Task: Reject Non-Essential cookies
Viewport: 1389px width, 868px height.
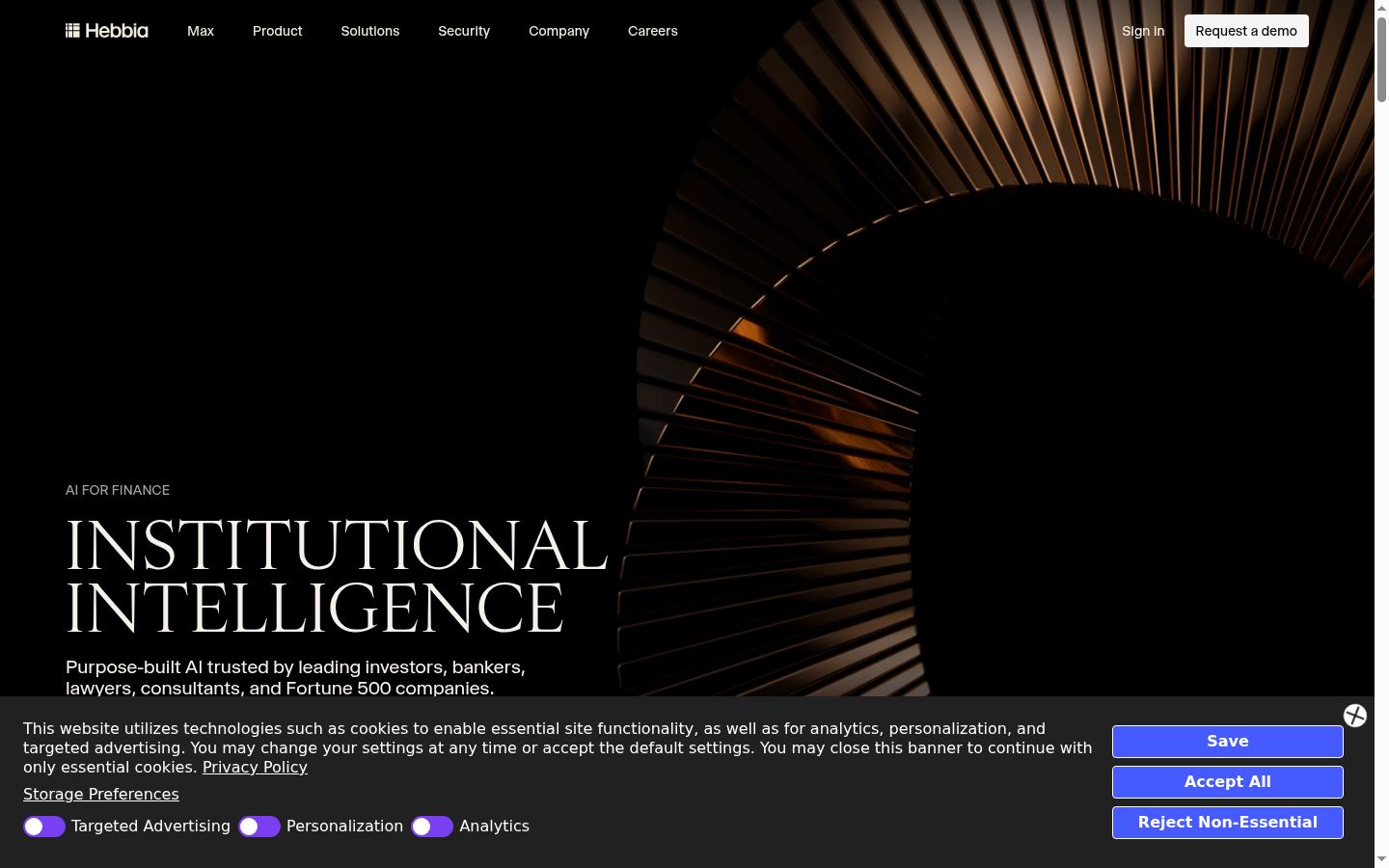Action: [1228, 823]
